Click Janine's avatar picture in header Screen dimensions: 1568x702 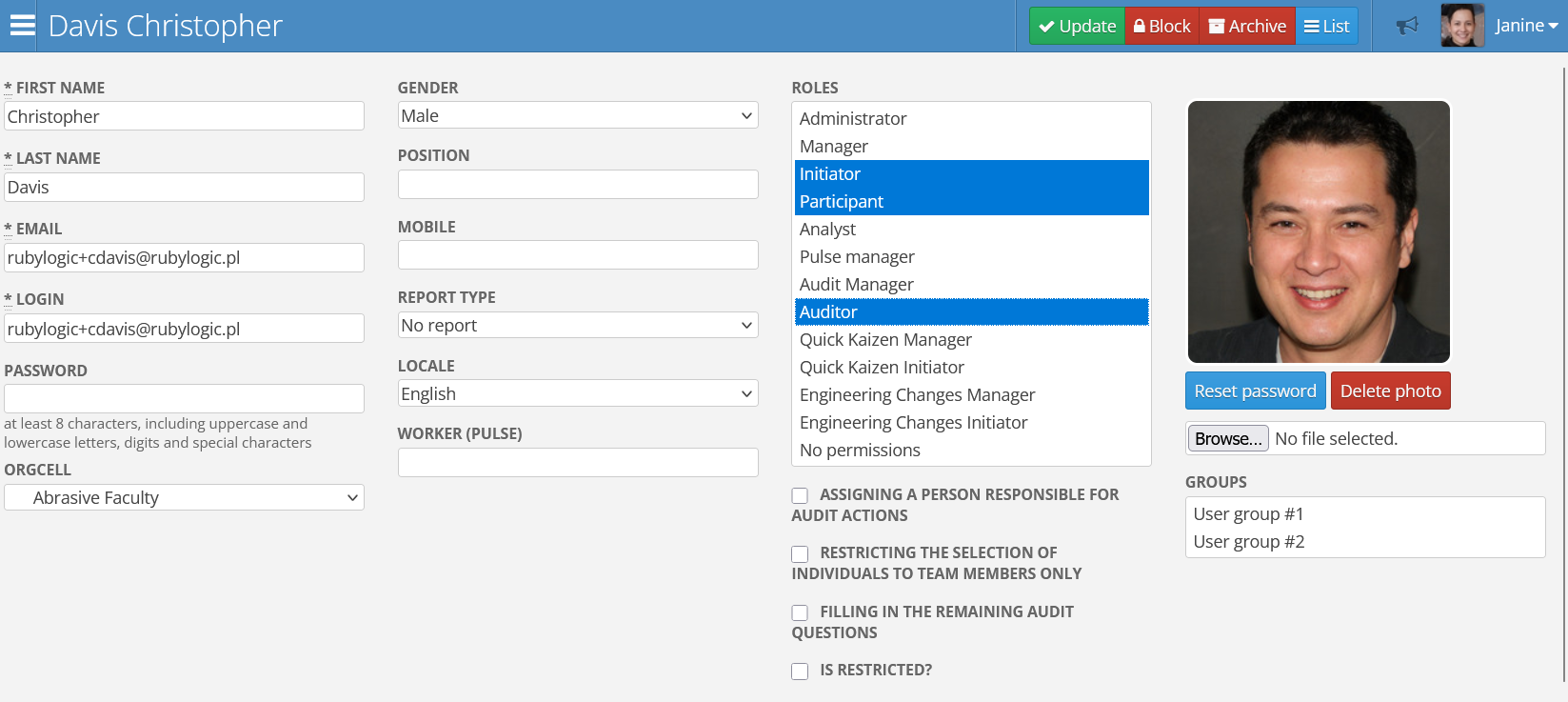[x=1461, y=26]
